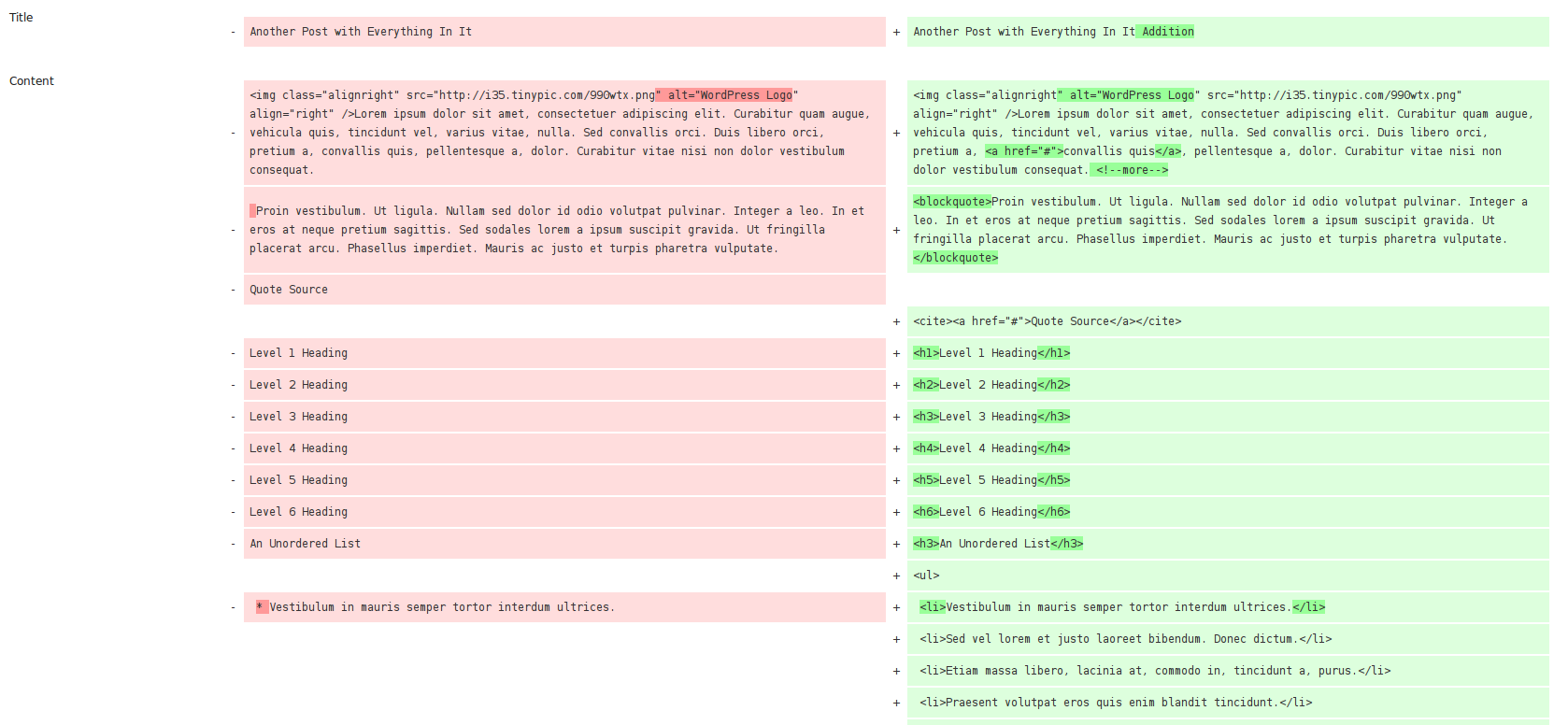Click the removed img paragraph ending 'vestibulum consequat.'

[x=564, y=133]
